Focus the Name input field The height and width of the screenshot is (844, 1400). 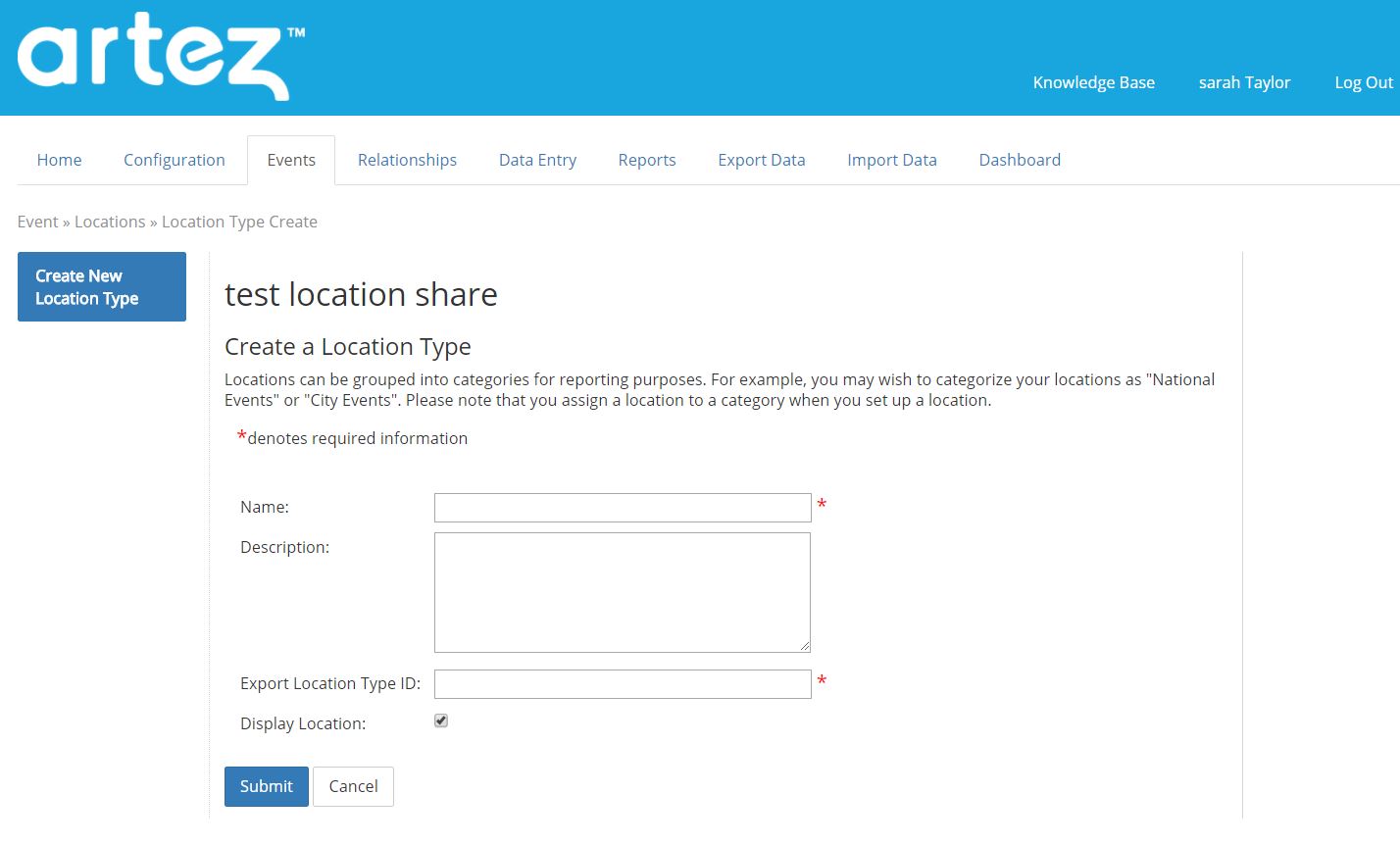(623, 508)
